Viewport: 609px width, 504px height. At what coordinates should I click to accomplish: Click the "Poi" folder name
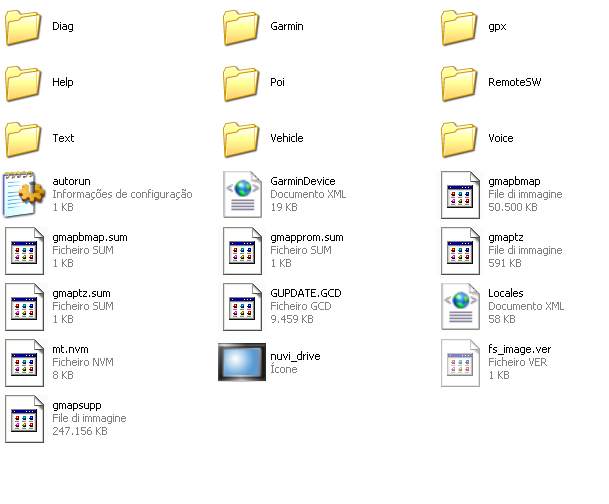(277, 82)
